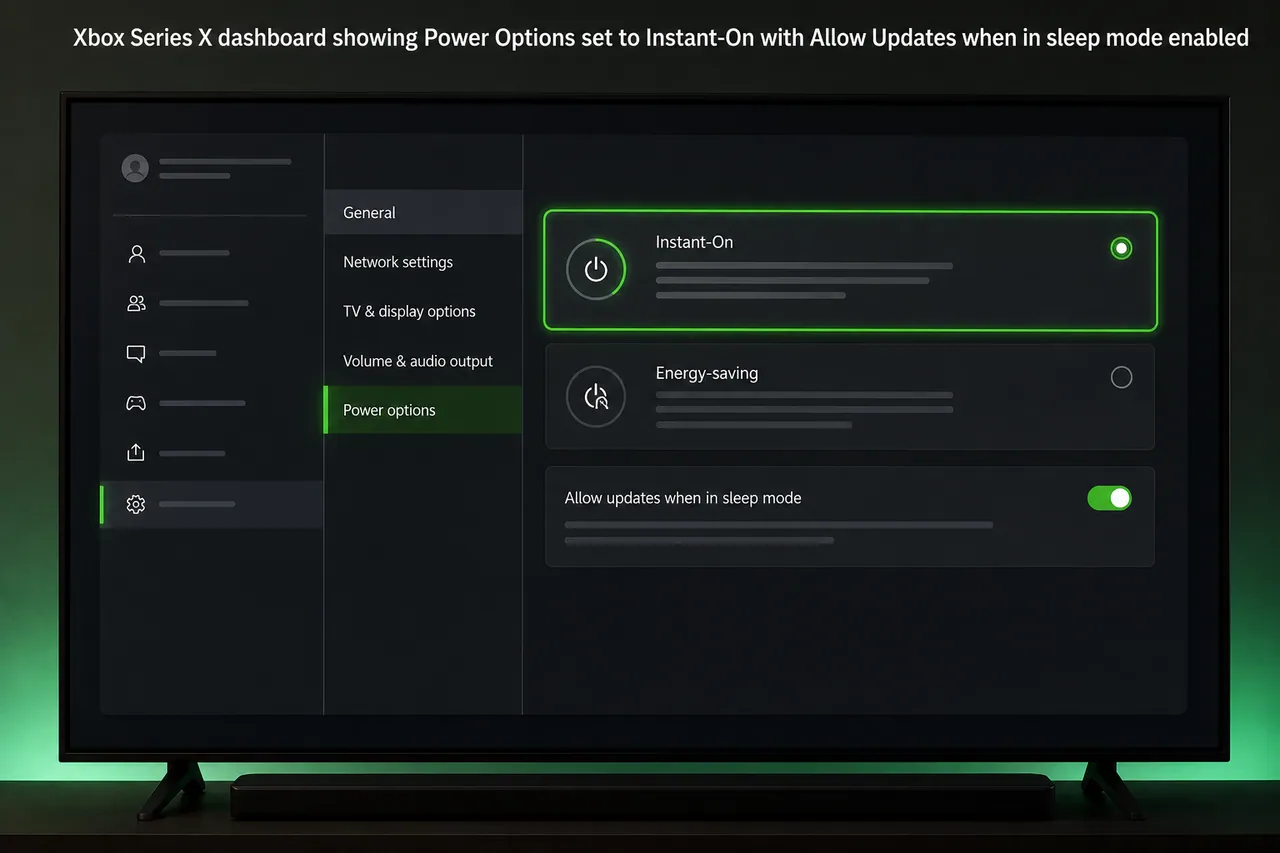
Task: Click the Allow updates when in sleep mode label
Action: [683, 498]
